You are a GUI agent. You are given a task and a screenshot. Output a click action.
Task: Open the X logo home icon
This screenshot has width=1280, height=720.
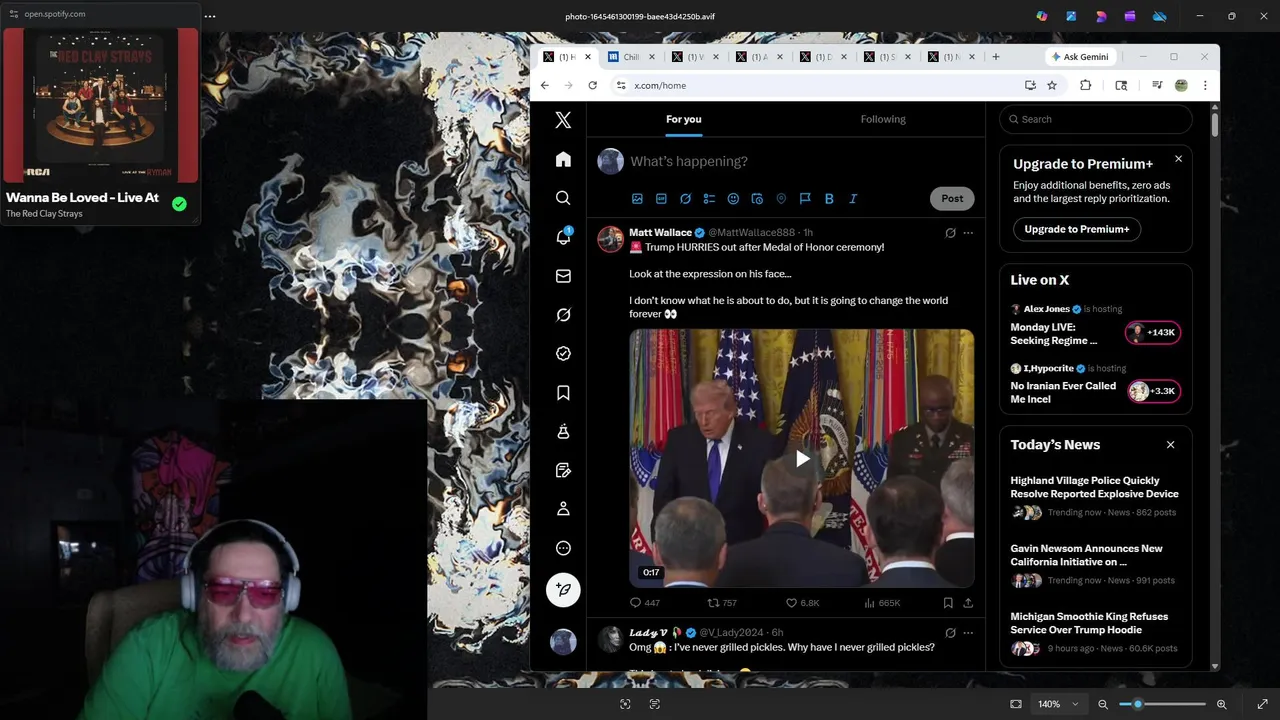tap(563, 120)
